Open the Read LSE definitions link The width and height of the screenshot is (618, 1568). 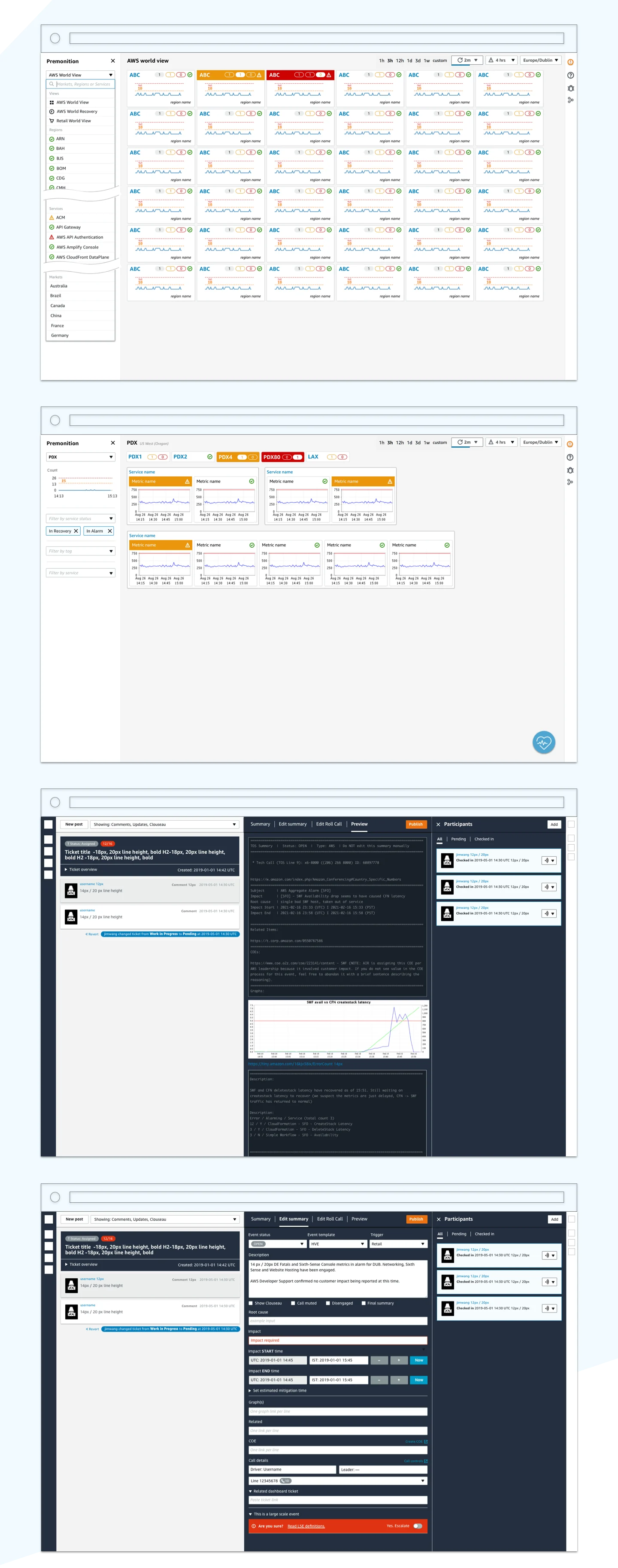(x=306, y=1526)
